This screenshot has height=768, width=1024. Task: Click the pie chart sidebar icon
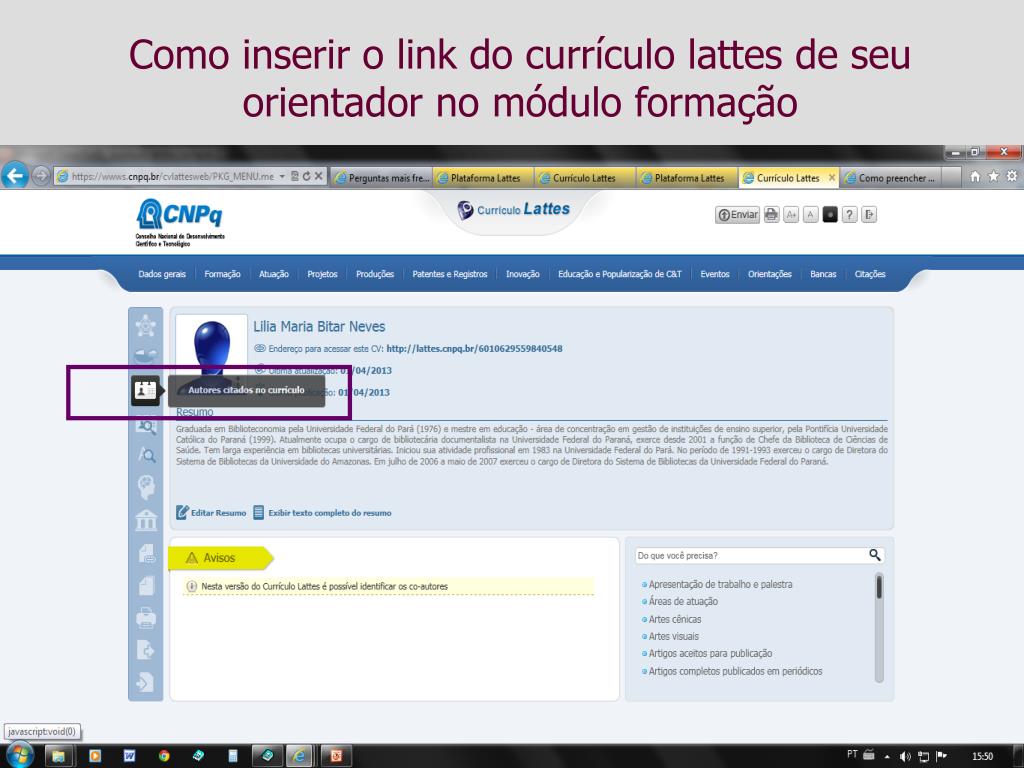(146, 356)
